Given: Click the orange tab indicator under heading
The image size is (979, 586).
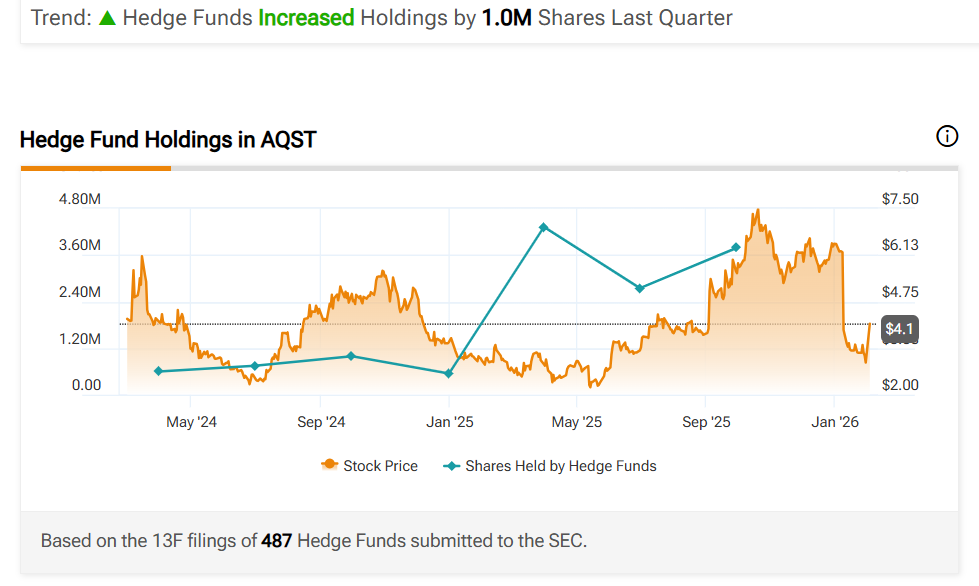Looking at the screenshot, I should coord(96,168).
